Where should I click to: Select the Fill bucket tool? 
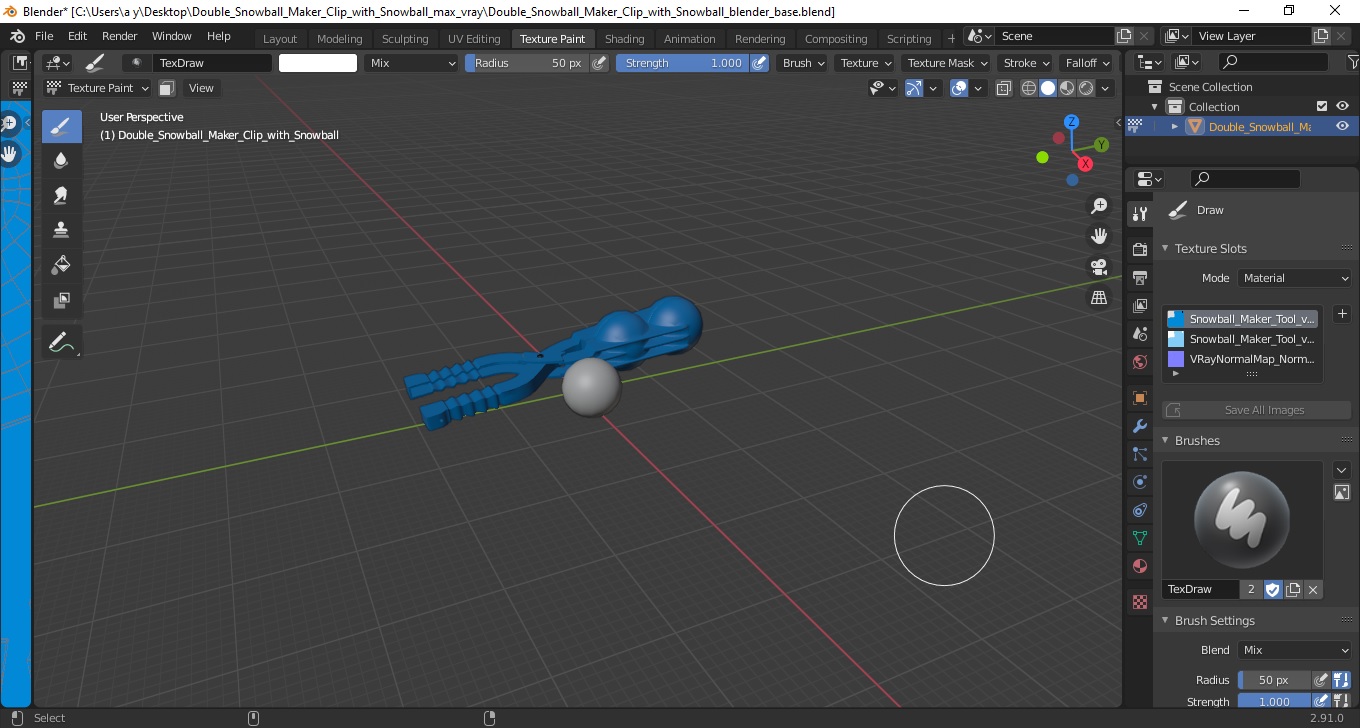[x=61, y=264]
